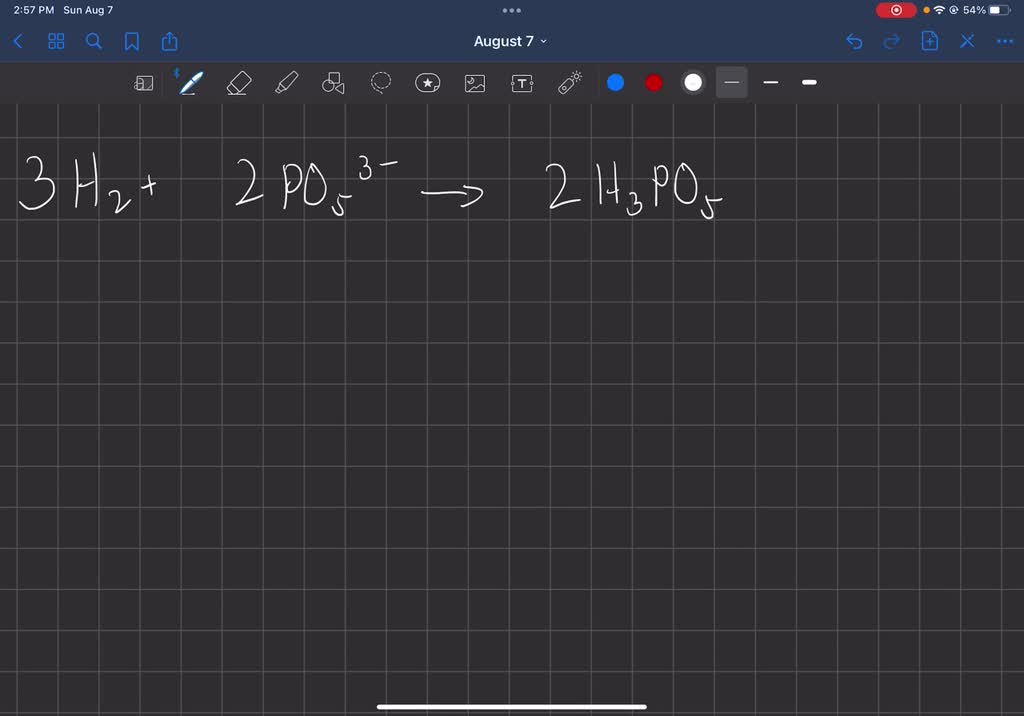Open the August 7 title dropdown
Viewport: 1024px width, 716px height.
(511, 41)
